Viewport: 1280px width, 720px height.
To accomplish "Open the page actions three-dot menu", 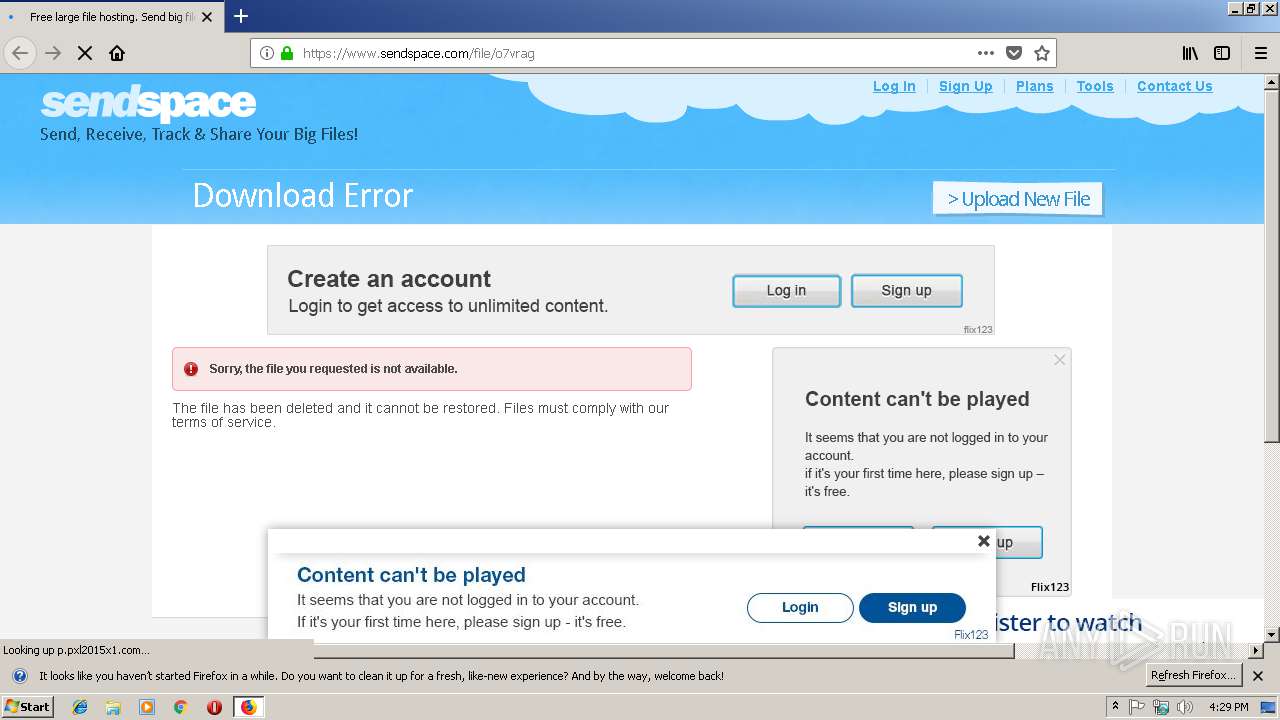I will [x=986, y=53].
